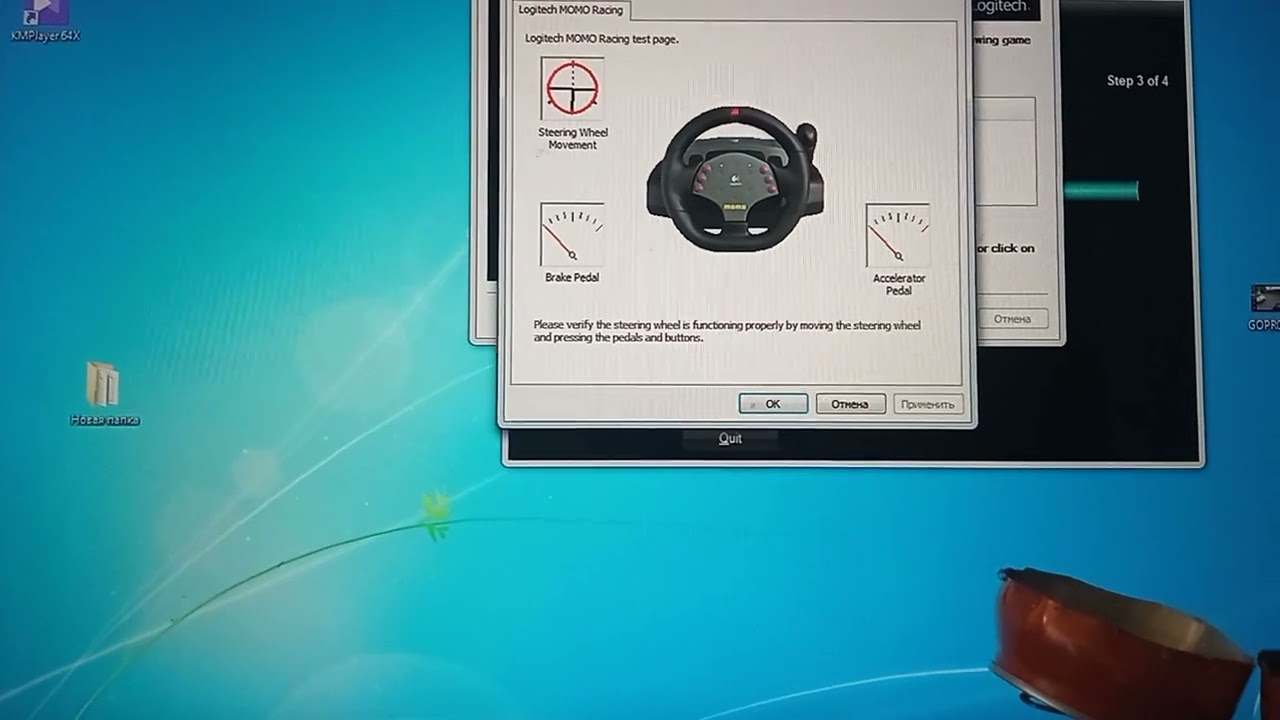Click the Отмена button beside OK
1280x720 pixels.
click(850, 404)
